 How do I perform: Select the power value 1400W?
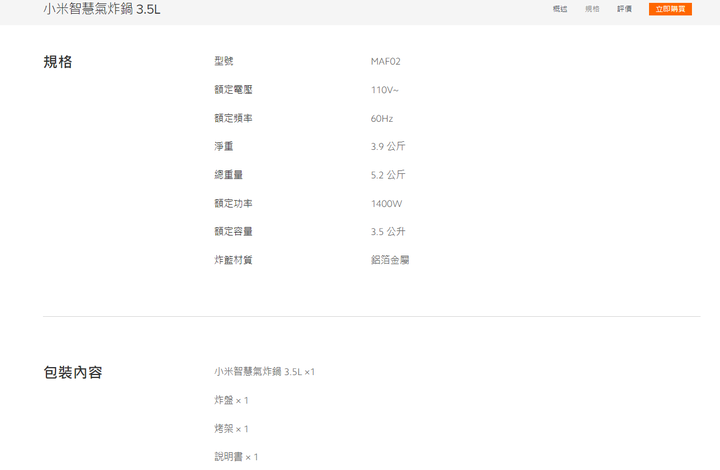[386, 204]
